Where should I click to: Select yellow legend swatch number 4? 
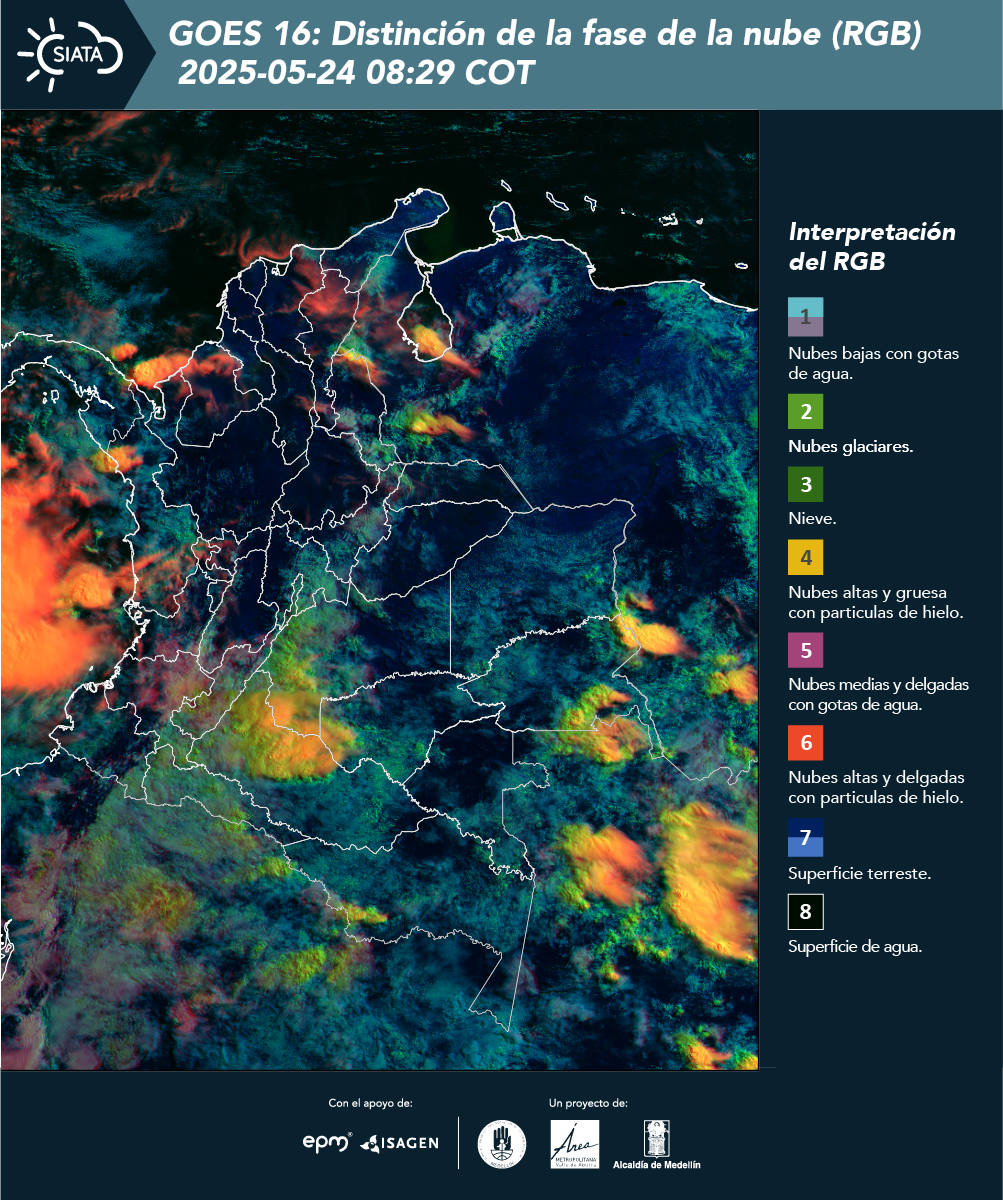point(805,557)
